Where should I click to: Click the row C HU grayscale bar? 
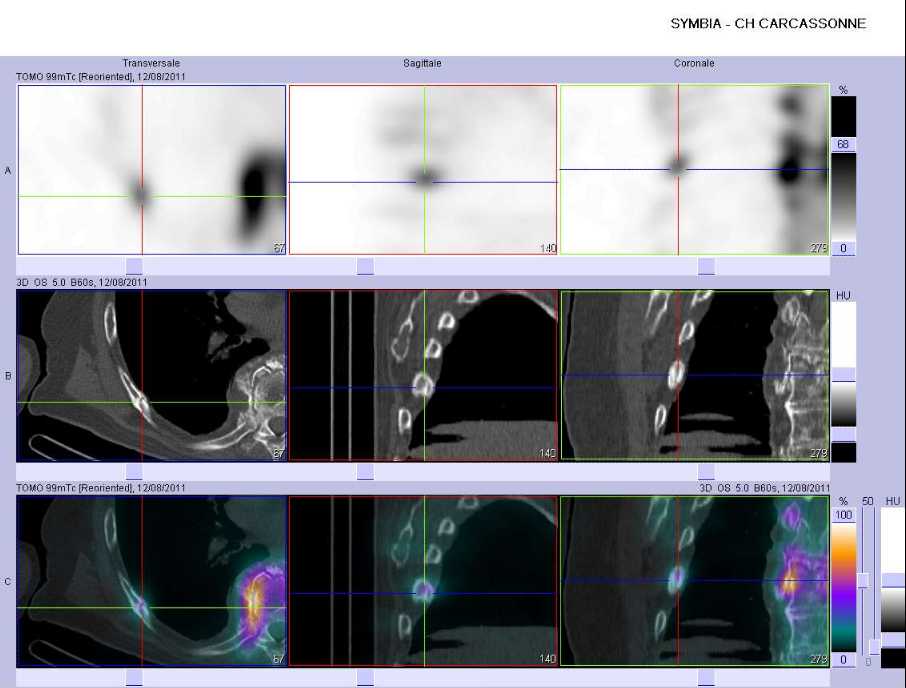coord(893,587)
